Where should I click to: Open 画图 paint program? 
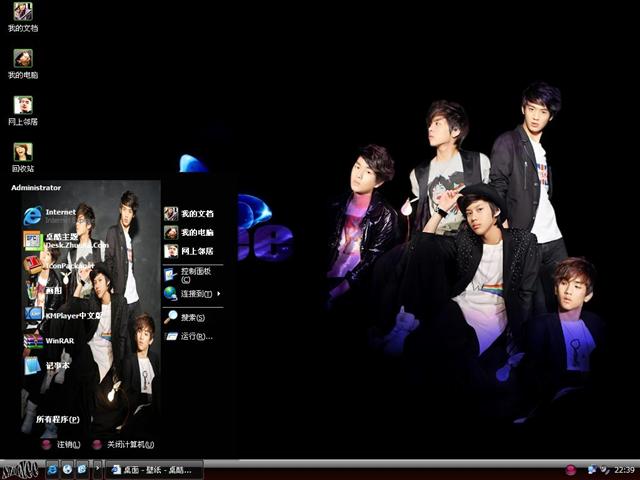coord(43,291)
